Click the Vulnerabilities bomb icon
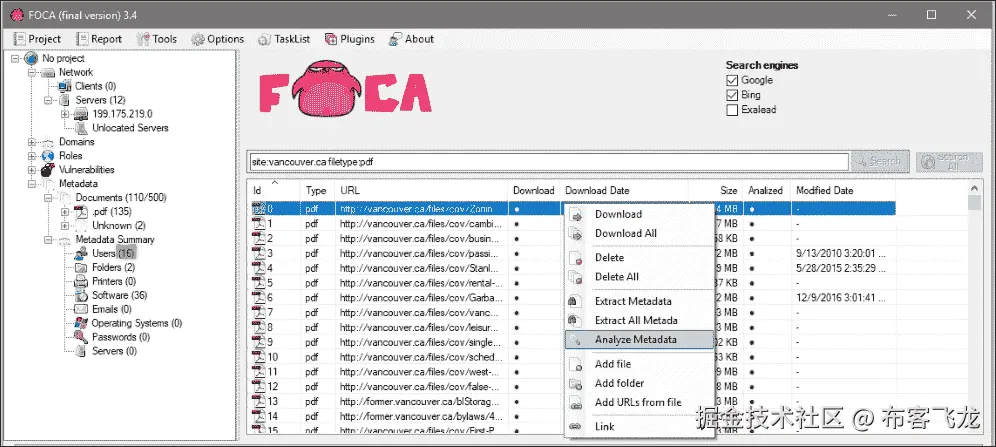996x447 pixels. (x=48, y=170)
